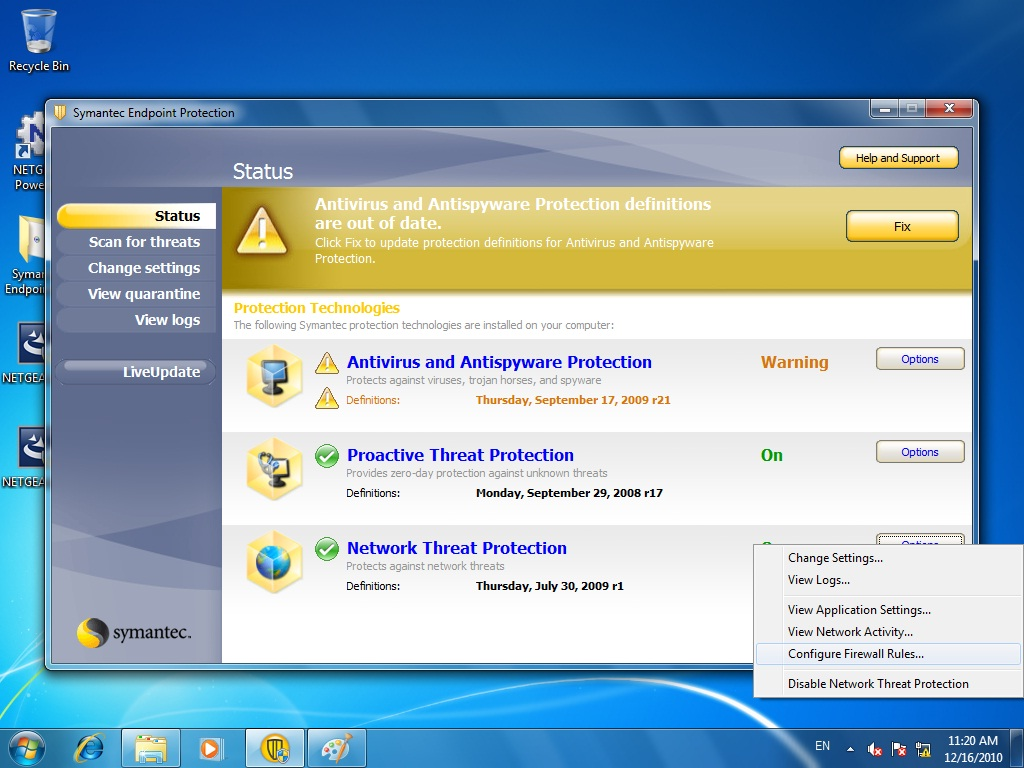Select Symantec Endpoint Protection taskbar button

pyautogui.click(x=275, y=748)
